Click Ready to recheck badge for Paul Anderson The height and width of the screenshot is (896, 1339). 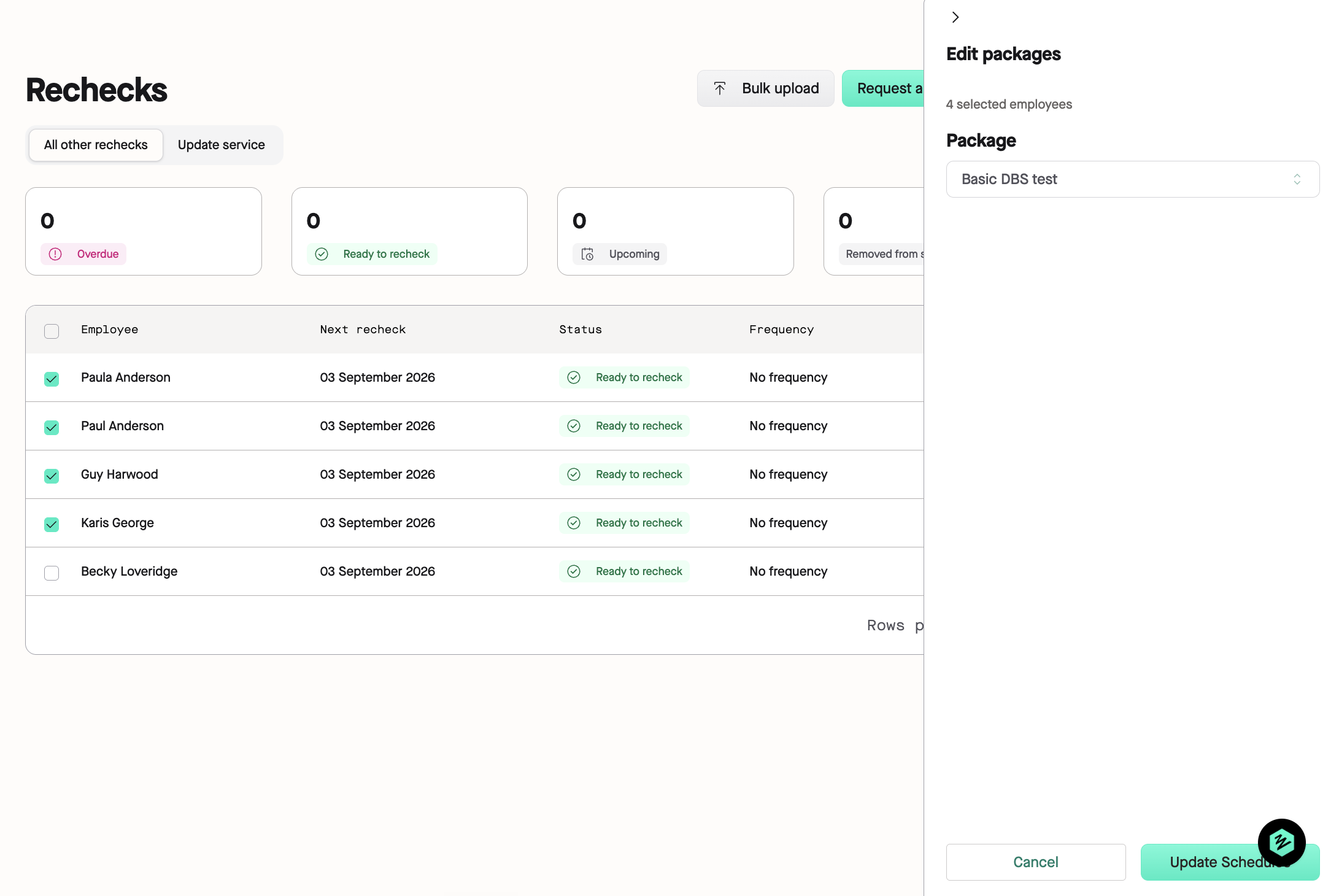[x=624, y=426]
